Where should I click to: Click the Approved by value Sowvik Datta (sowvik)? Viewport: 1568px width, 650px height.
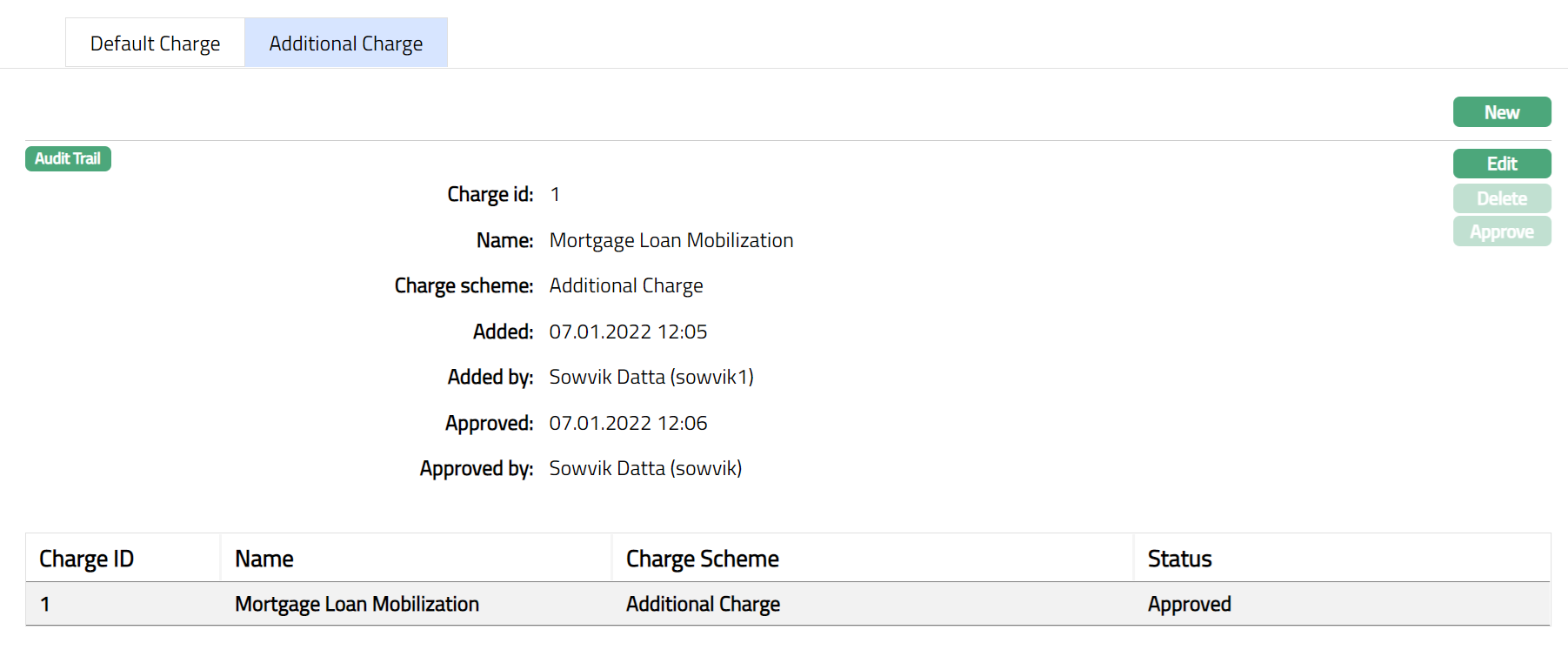645,468
